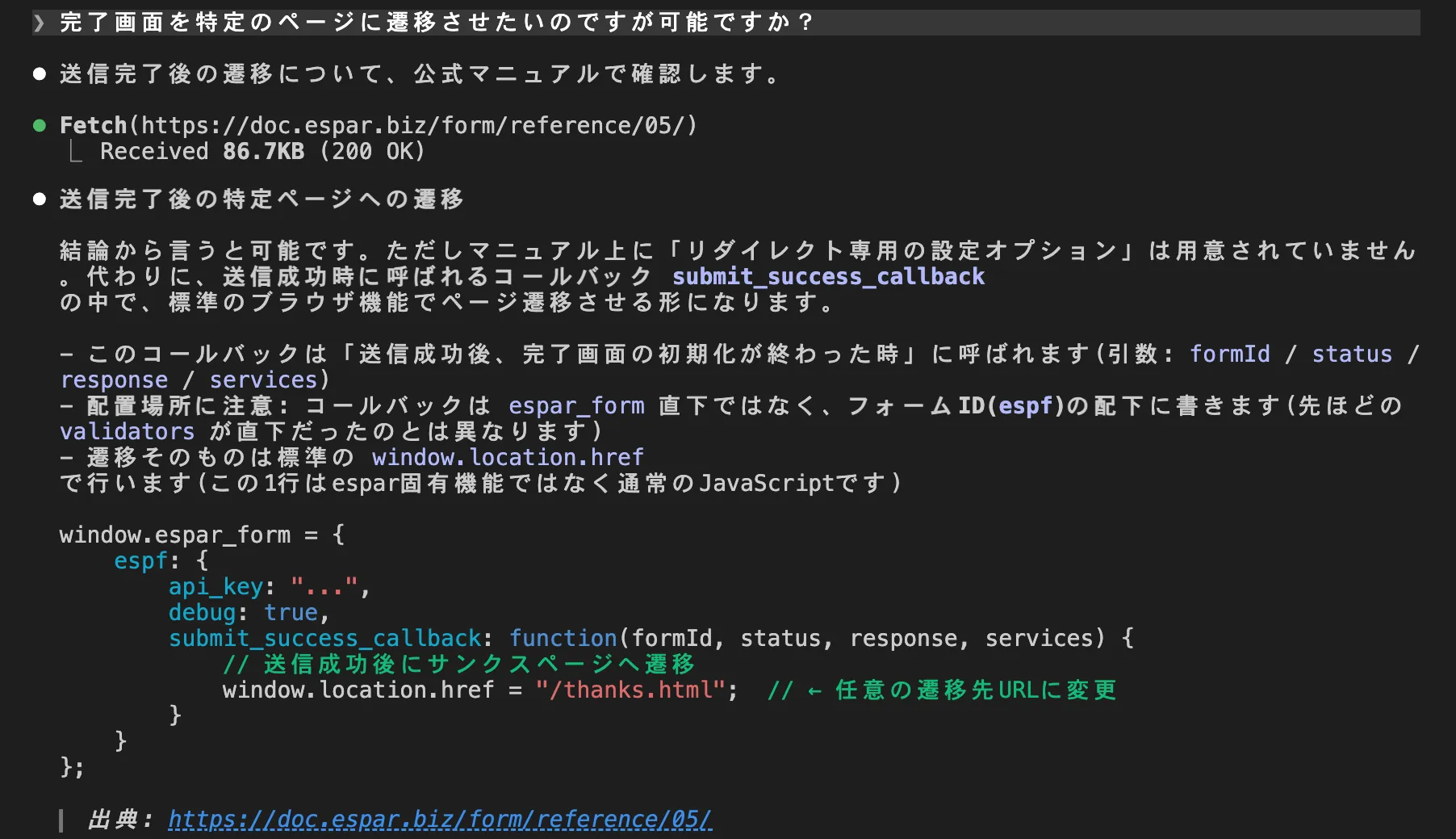Click the 'window.location.href' inline code in bullet
Viewport: 1456px width, 839px height.
[508, 457]
